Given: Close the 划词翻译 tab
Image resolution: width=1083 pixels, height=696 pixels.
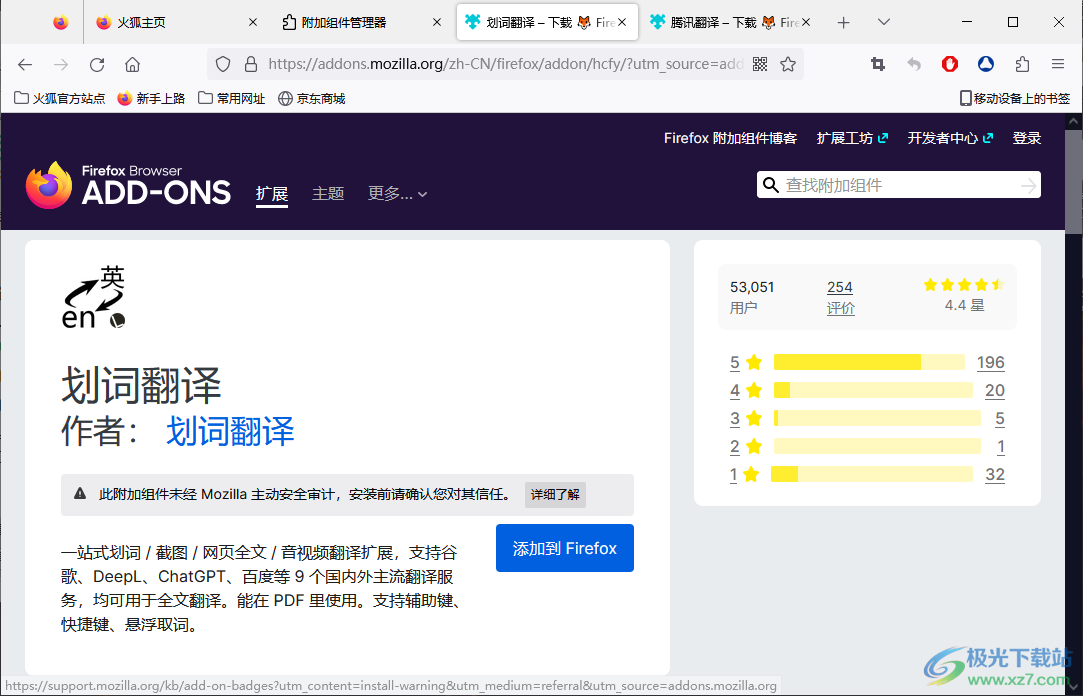Looking at the screenshot, I should [622, 22].
